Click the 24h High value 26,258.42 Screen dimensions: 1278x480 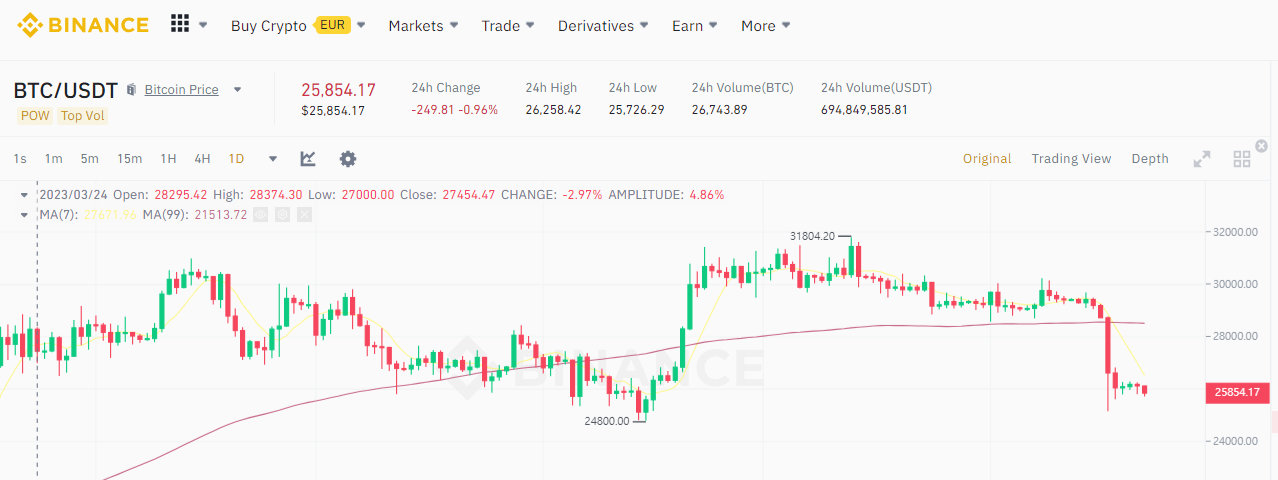coord(553,109)
